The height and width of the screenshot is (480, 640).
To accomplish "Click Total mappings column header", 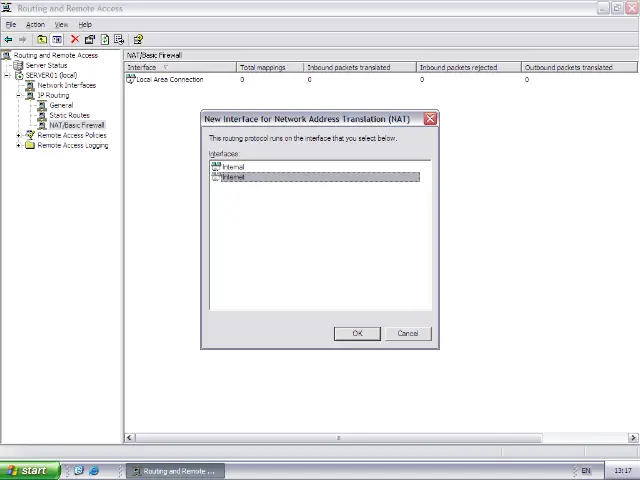I will (x=270, y=67).
